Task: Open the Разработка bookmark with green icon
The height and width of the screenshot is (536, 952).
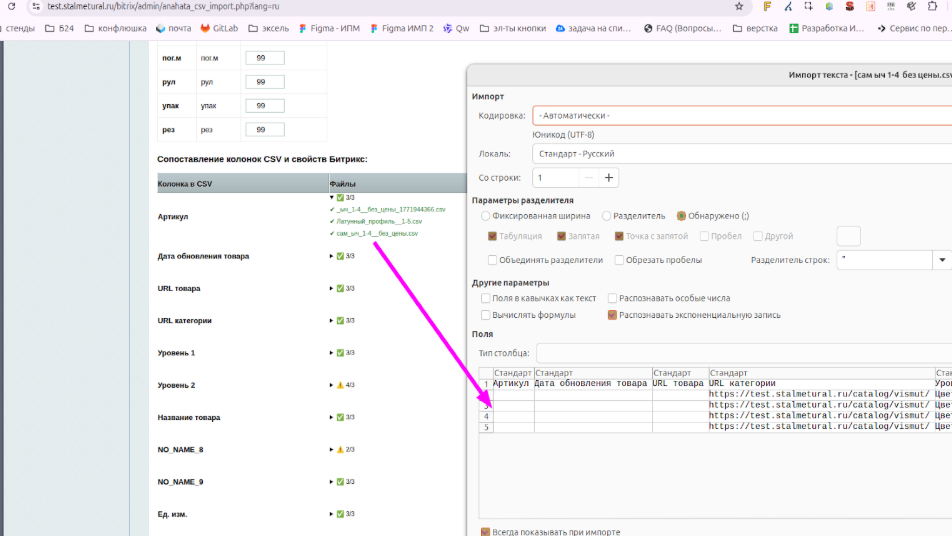Action: (x=825, y=28)
